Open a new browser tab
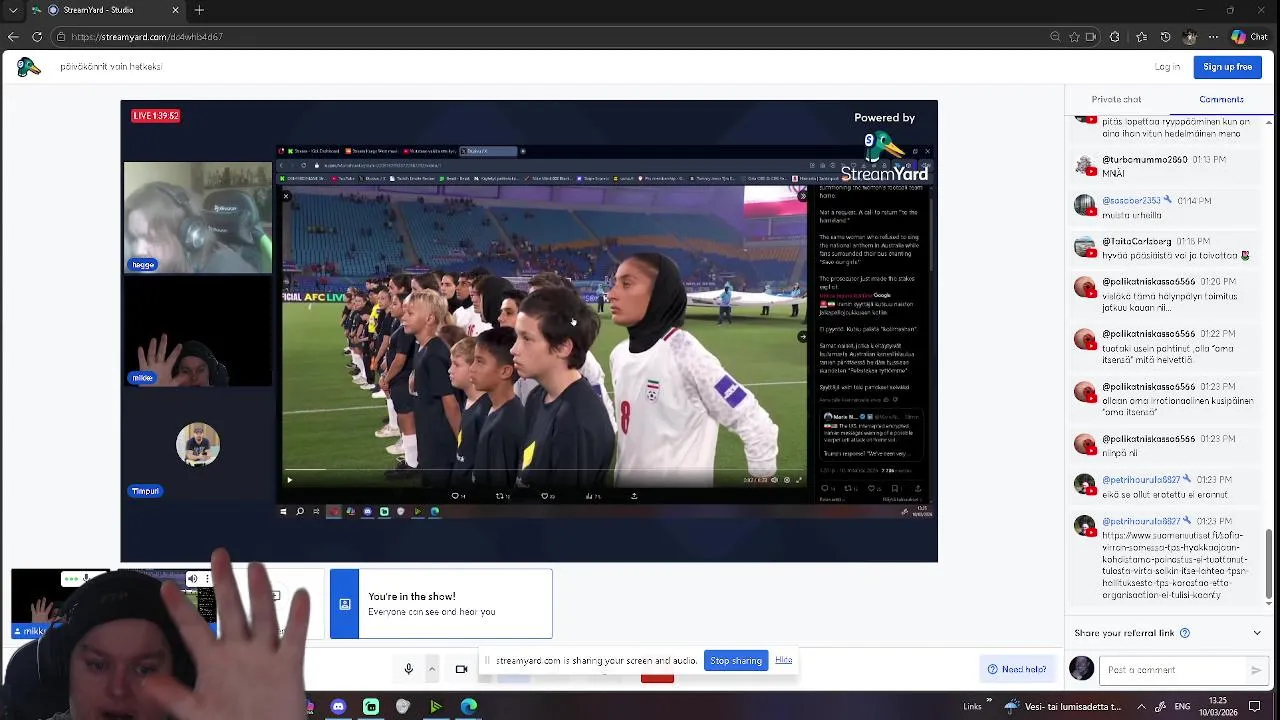1280x720 pixels. point(199,10)
